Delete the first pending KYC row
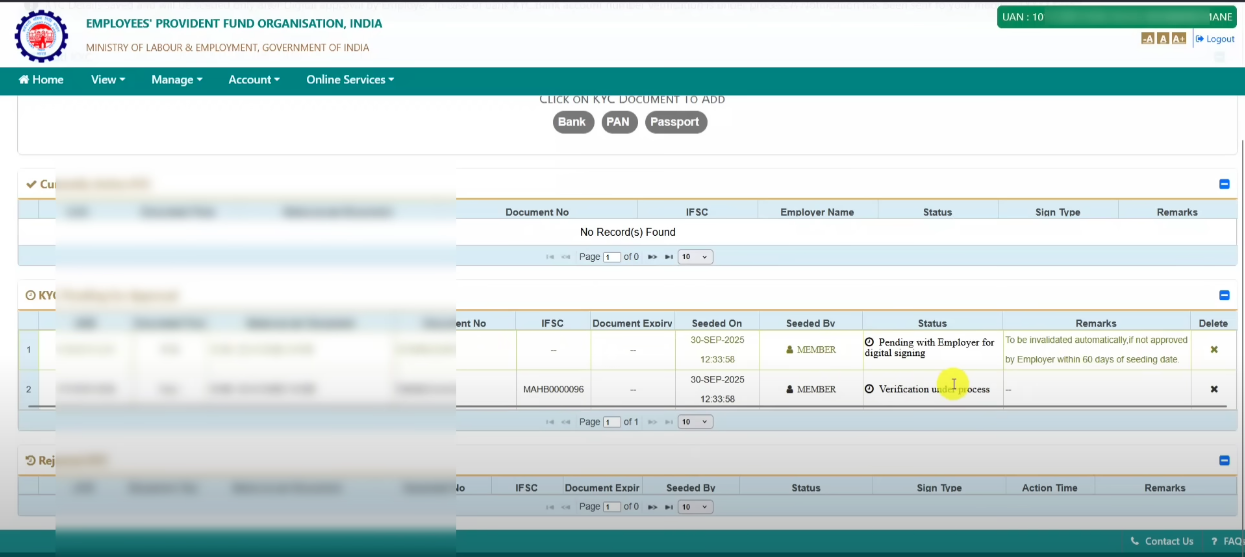The image size is (1245, 557). (x=1213, y=350)
